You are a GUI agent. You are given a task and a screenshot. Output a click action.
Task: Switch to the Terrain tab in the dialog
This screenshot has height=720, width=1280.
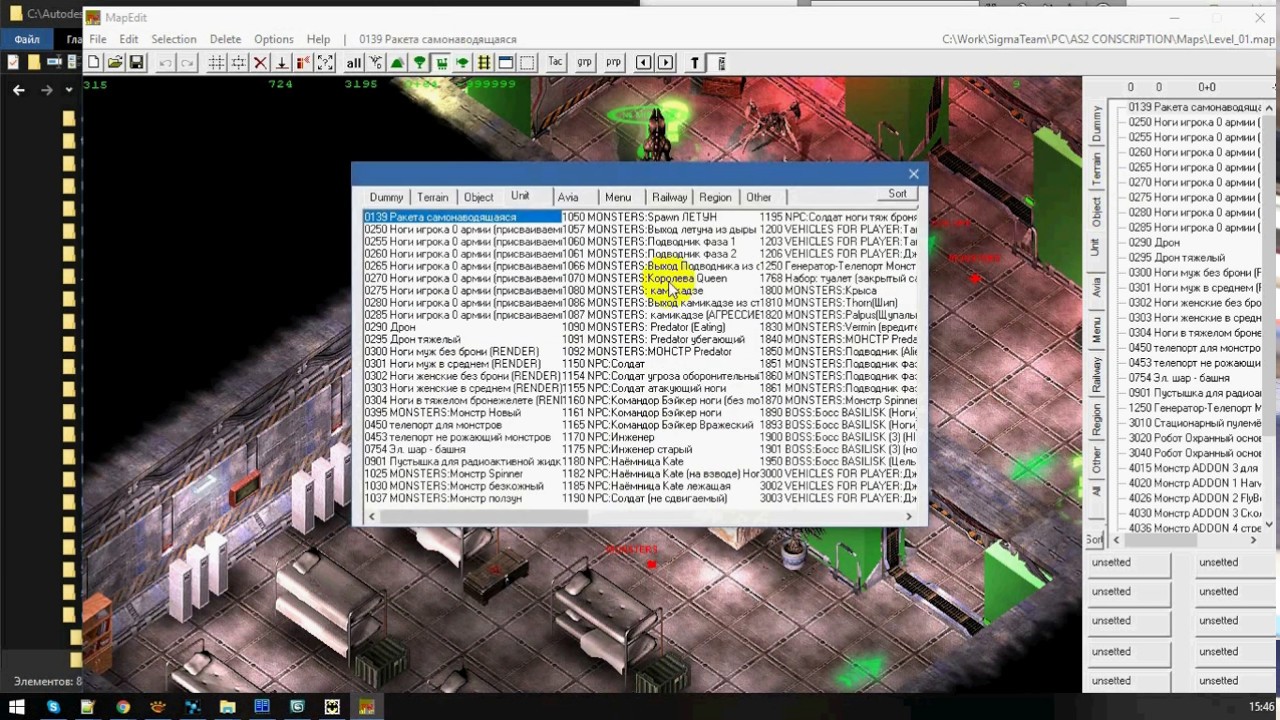click(x=432, y=197)
